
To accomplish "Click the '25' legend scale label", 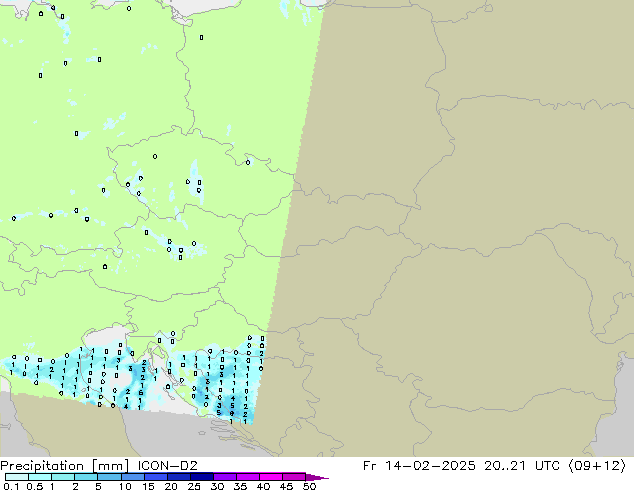I will pos(194,486).
